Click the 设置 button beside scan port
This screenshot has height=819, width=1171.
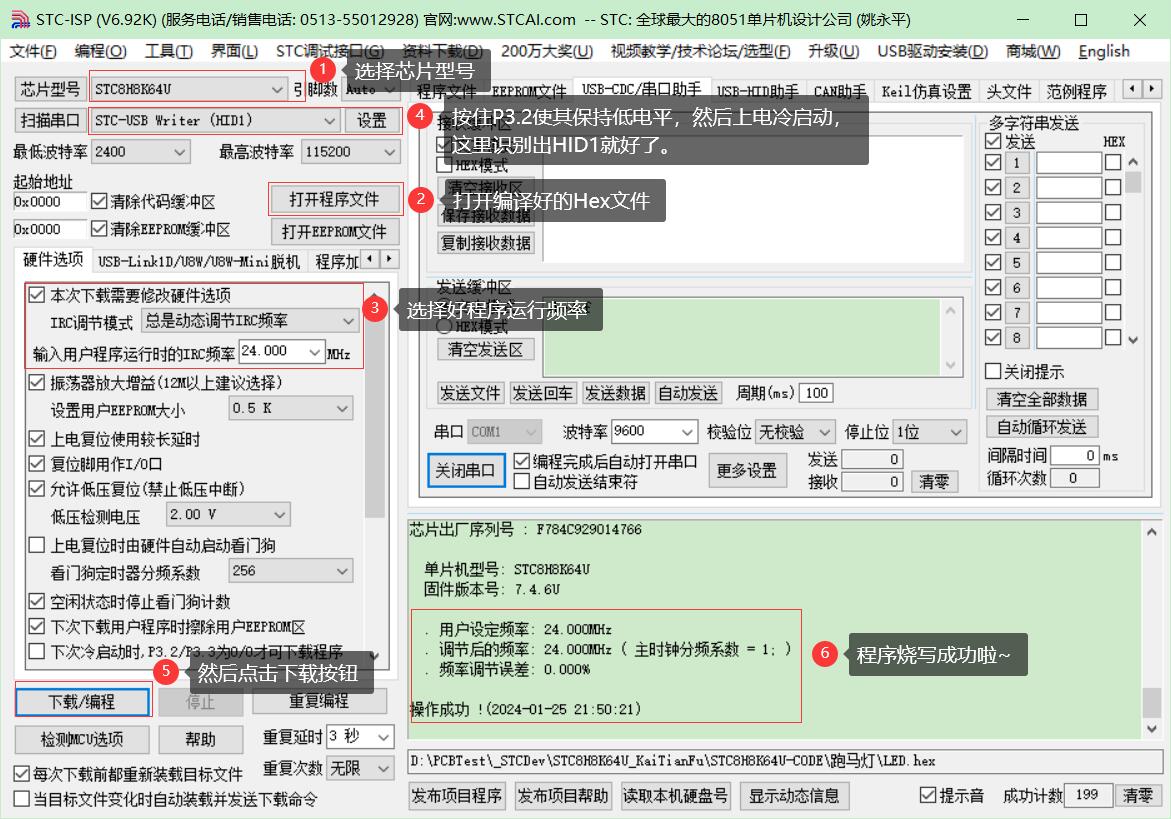pyautogui.click(x=371, y=120)
